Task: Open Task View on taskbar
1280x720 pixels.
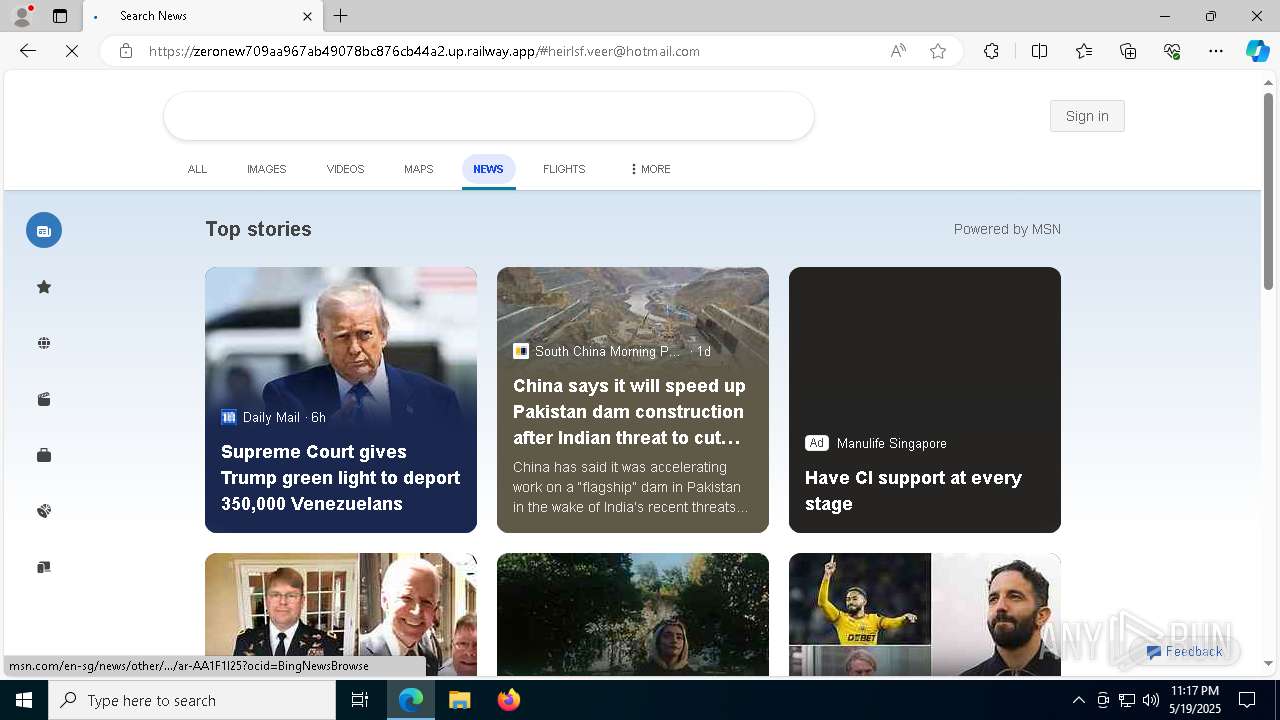Action: pos(360,700)
